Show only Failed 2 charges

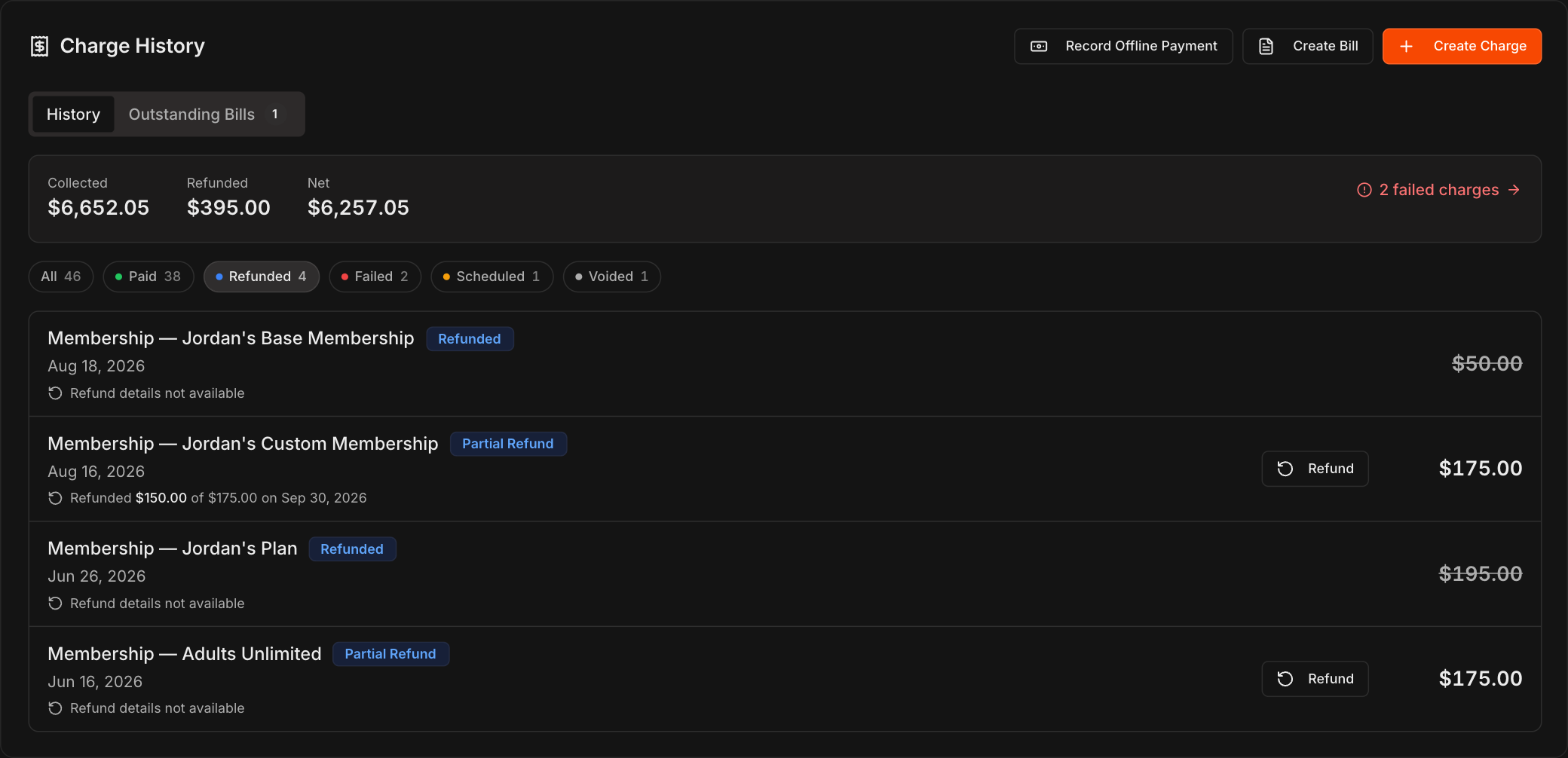click(x=375, y=277)
